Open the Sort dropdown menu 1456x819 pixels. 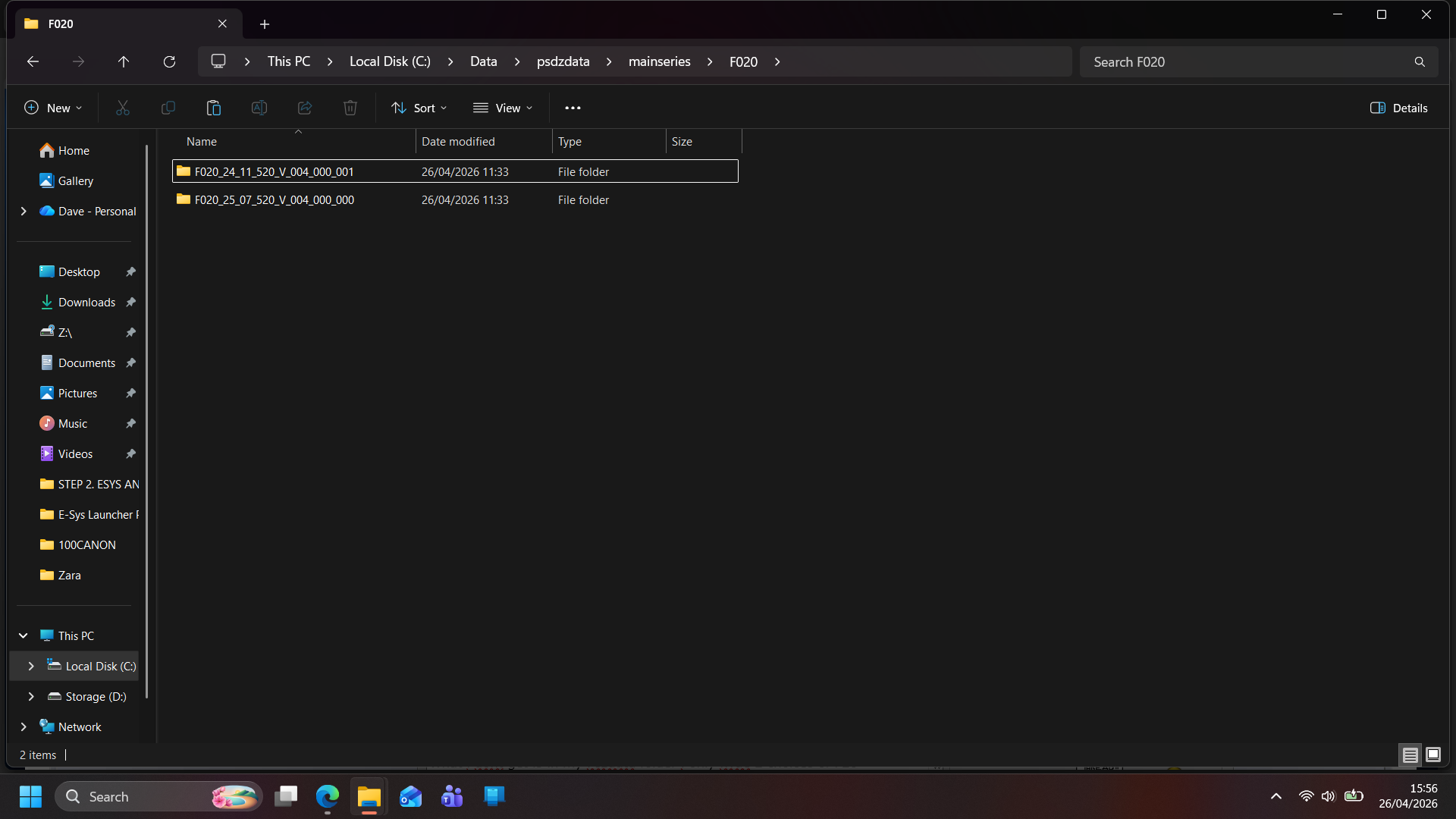(x=419, y=108)
